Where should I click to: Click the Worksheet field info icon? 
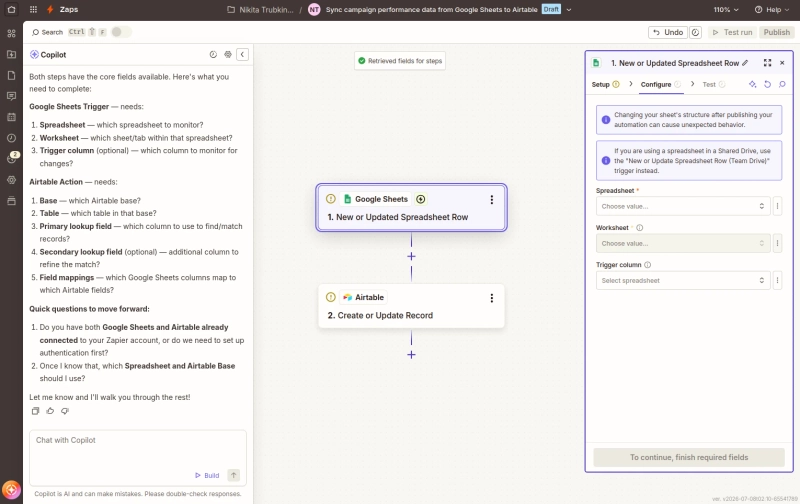tap(639, 228)
